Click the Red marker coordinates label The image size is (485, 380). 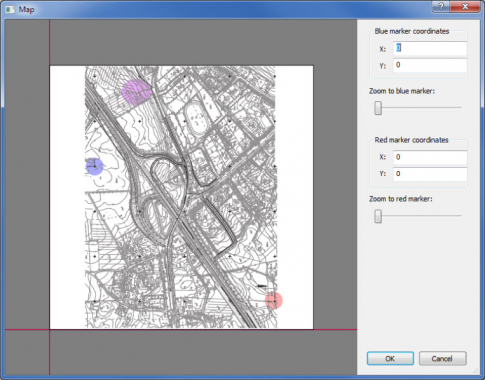[411, 140]
